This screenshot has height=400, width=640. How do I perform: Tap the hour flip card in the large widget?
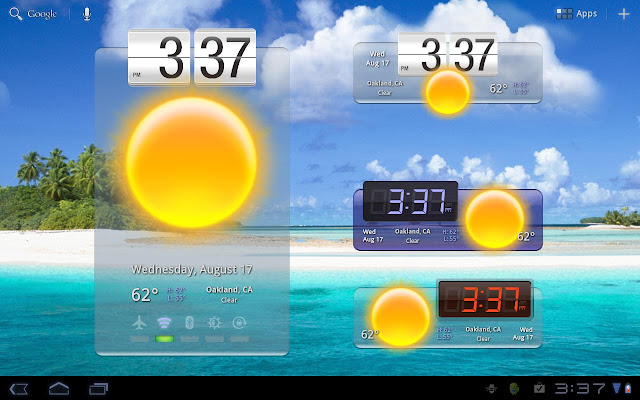[x=159, y=57]
